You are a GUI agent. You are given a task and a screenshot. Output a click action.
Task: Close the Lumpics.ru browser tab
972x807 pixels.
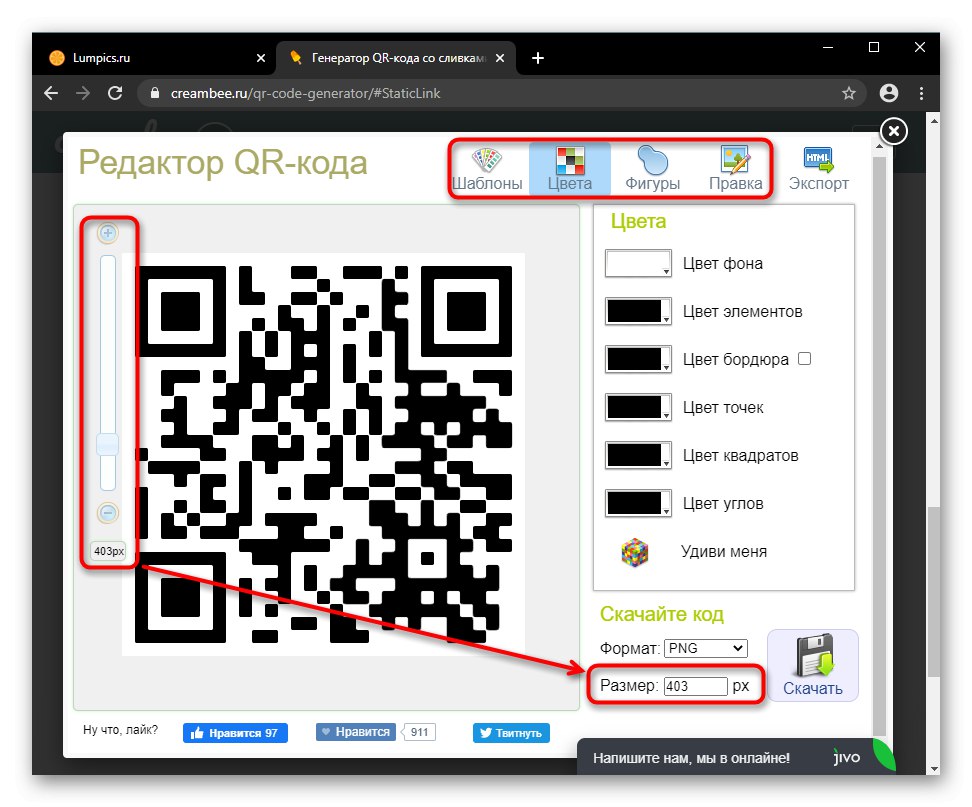tap(261, 58)
